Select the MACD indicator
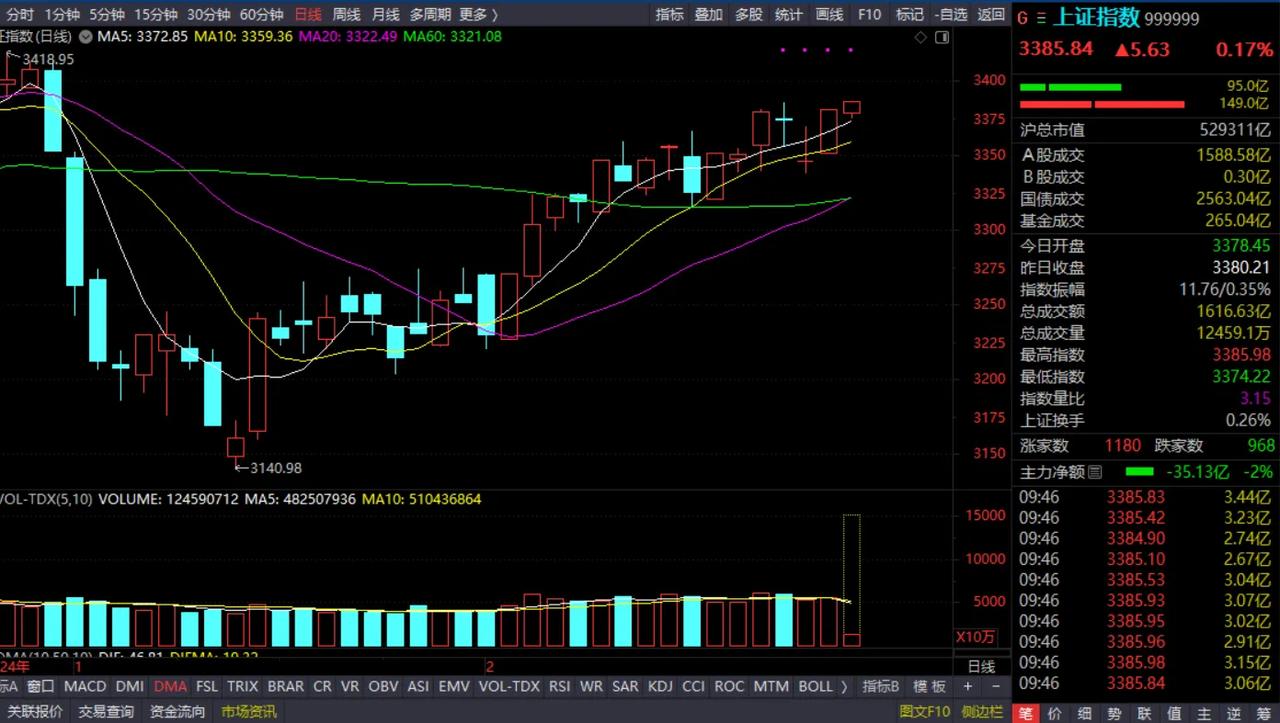Image resolution: width=1280 pixels, height=723 pixels. point(85,687)
